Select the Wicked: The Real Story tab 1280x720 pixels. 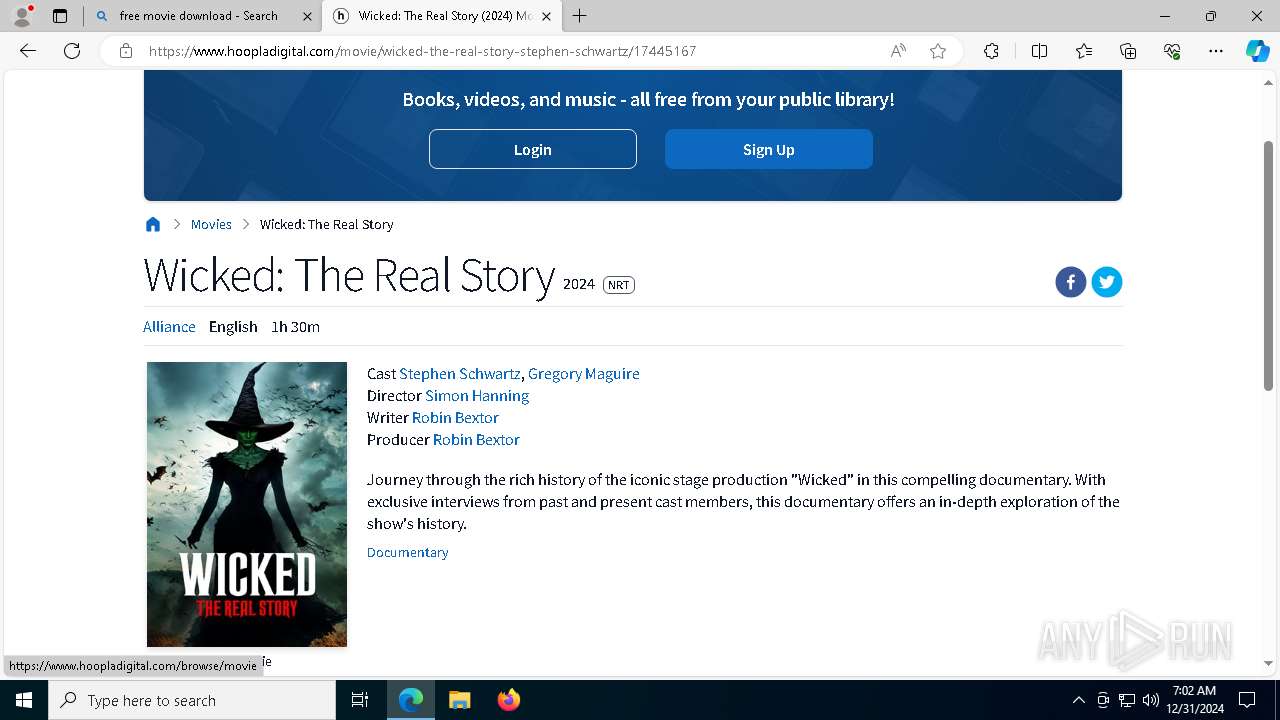pyautogui.click(x=442, y=16)
